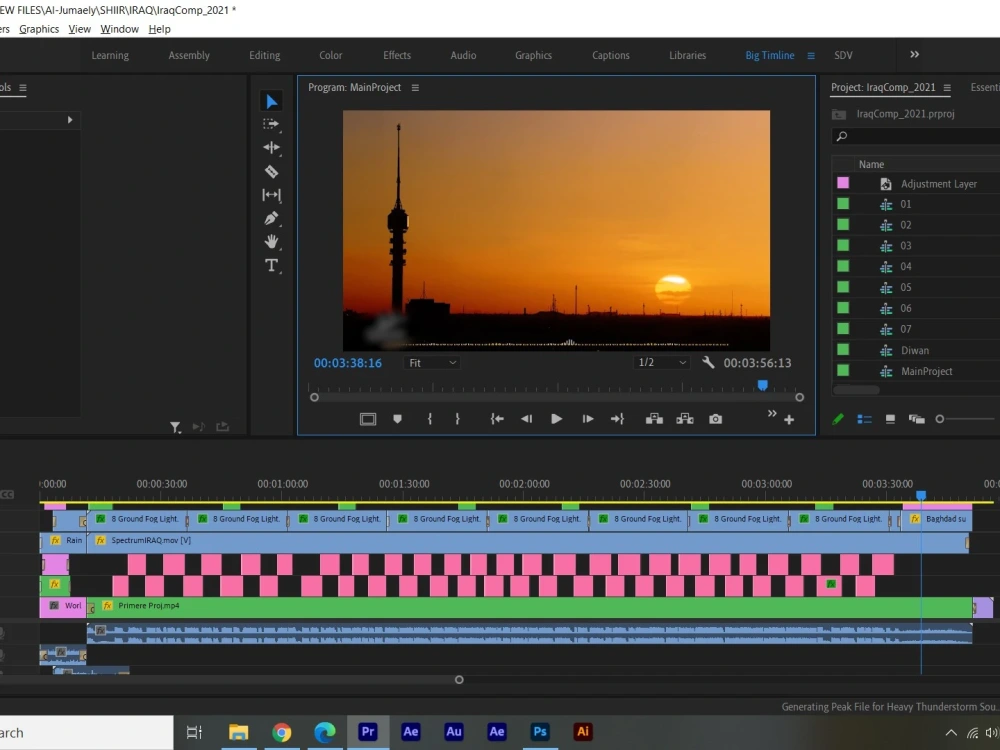
Task: Open the Graphics menu
Action: pyautogui.click(x=39, y=29)
